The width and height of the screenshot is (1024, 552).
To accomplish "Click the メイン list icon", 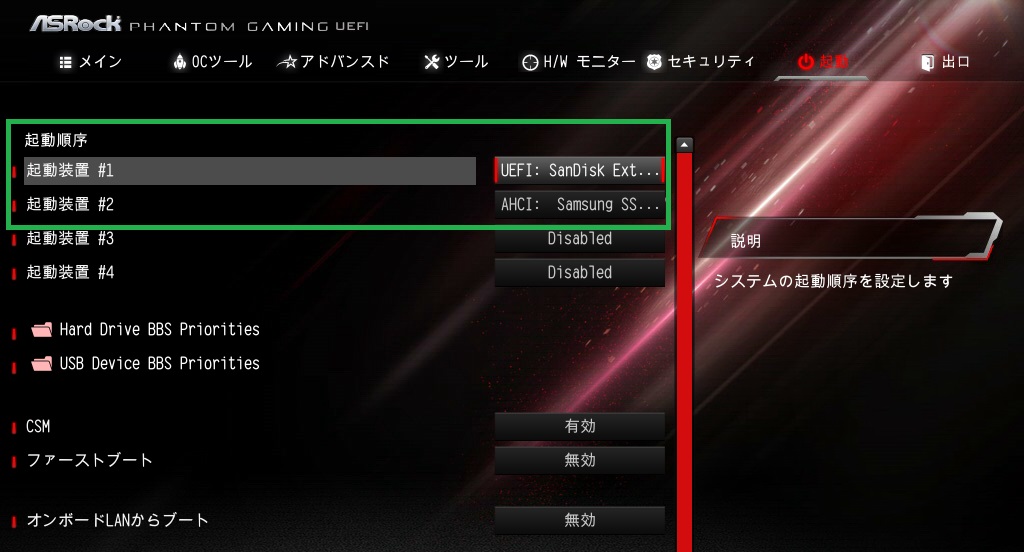I will [65, 62].
